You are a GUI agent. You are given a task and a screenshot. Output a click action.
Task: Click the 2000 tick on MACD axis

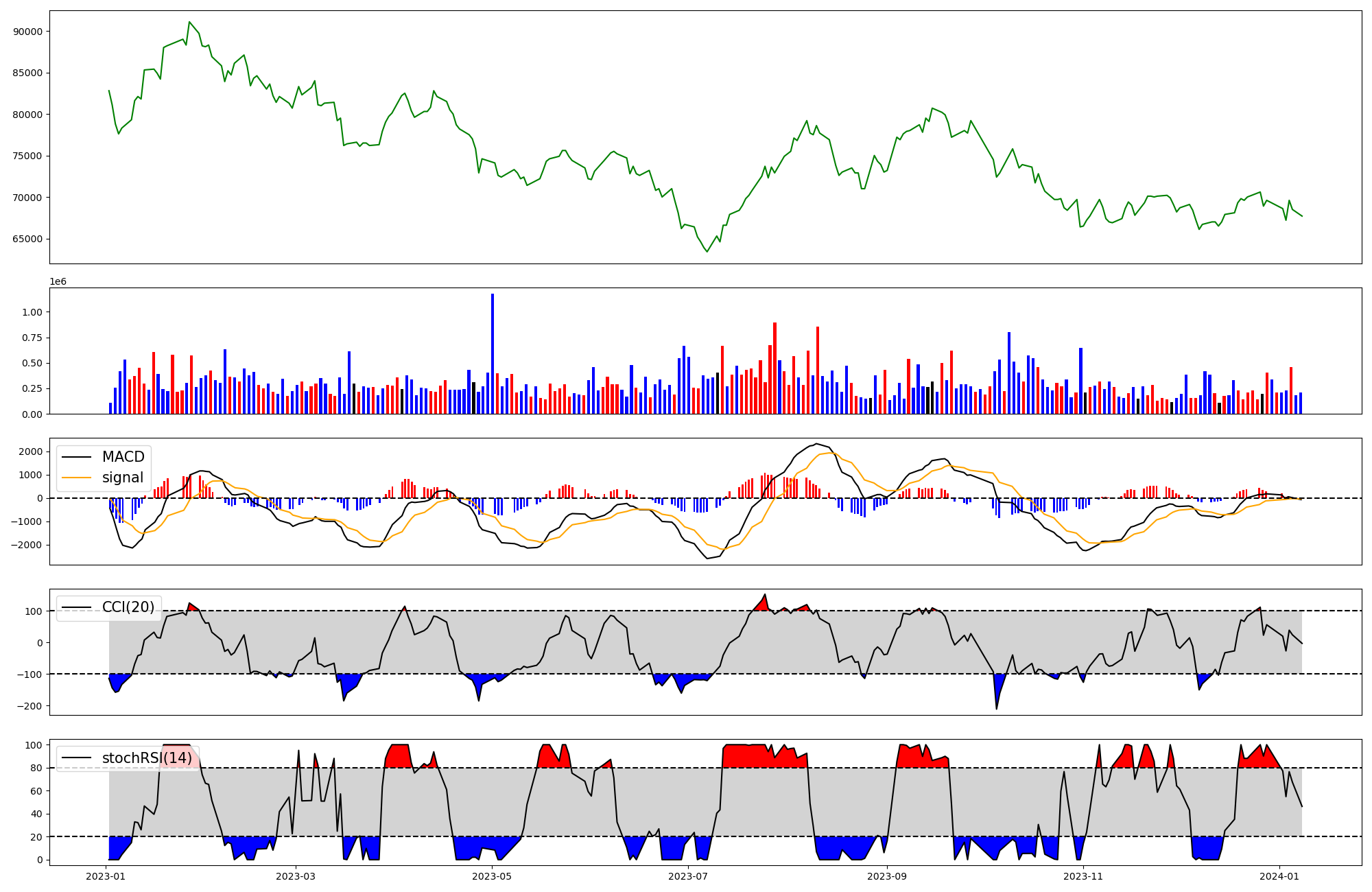[x=31, y=451]
